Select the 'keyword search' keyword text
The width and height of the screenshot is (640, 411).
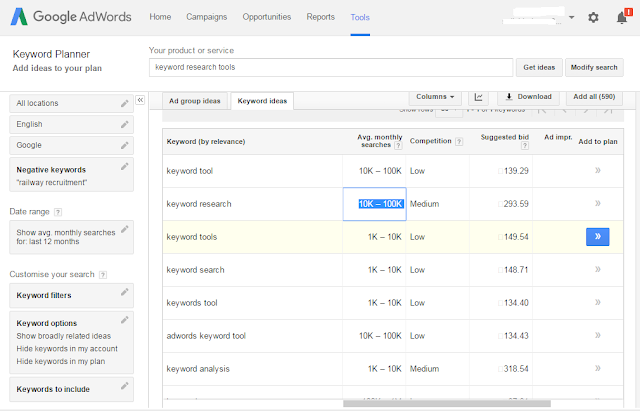click(195, 270)
